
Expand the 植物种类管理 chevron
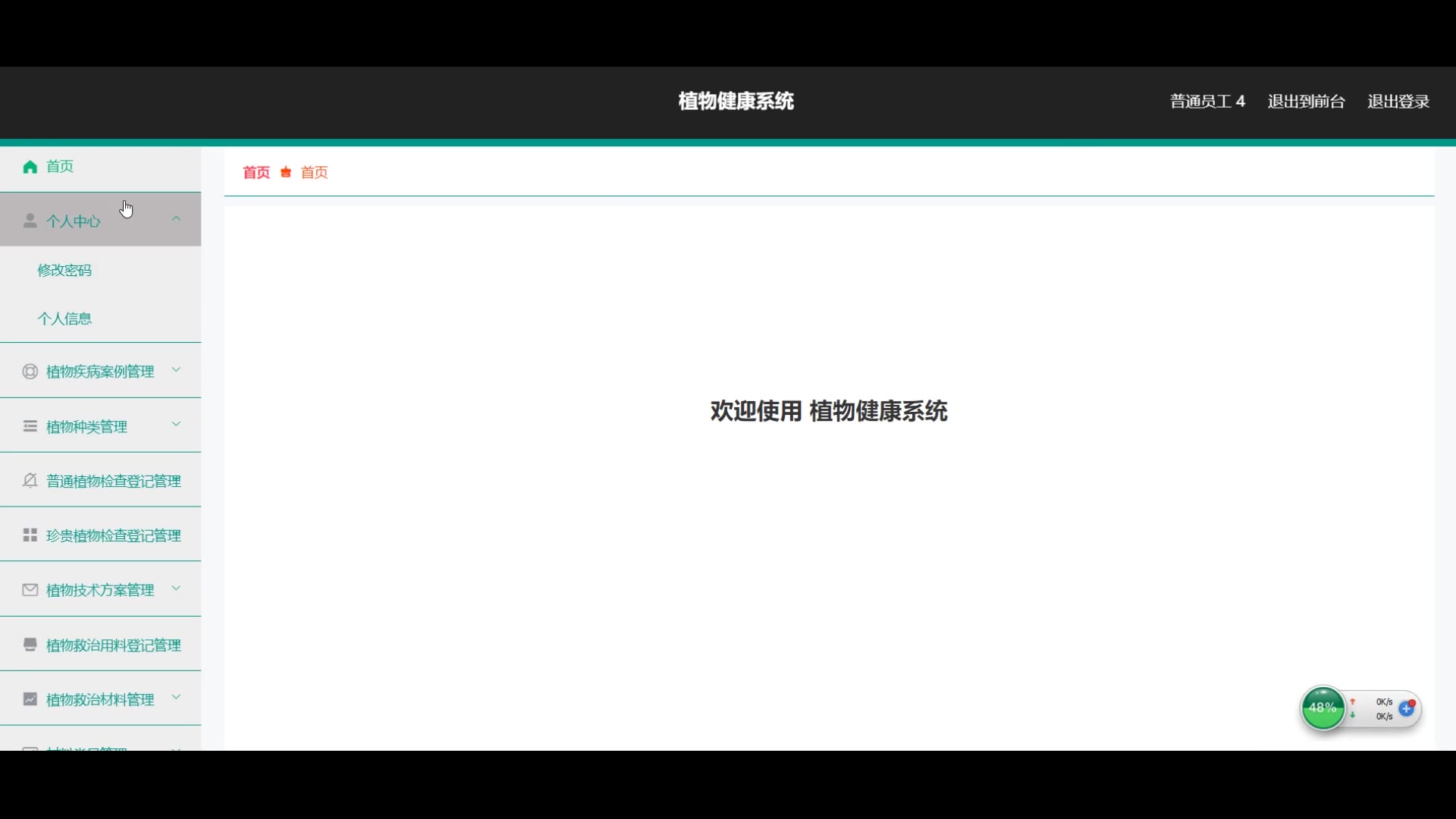[176, 425]
